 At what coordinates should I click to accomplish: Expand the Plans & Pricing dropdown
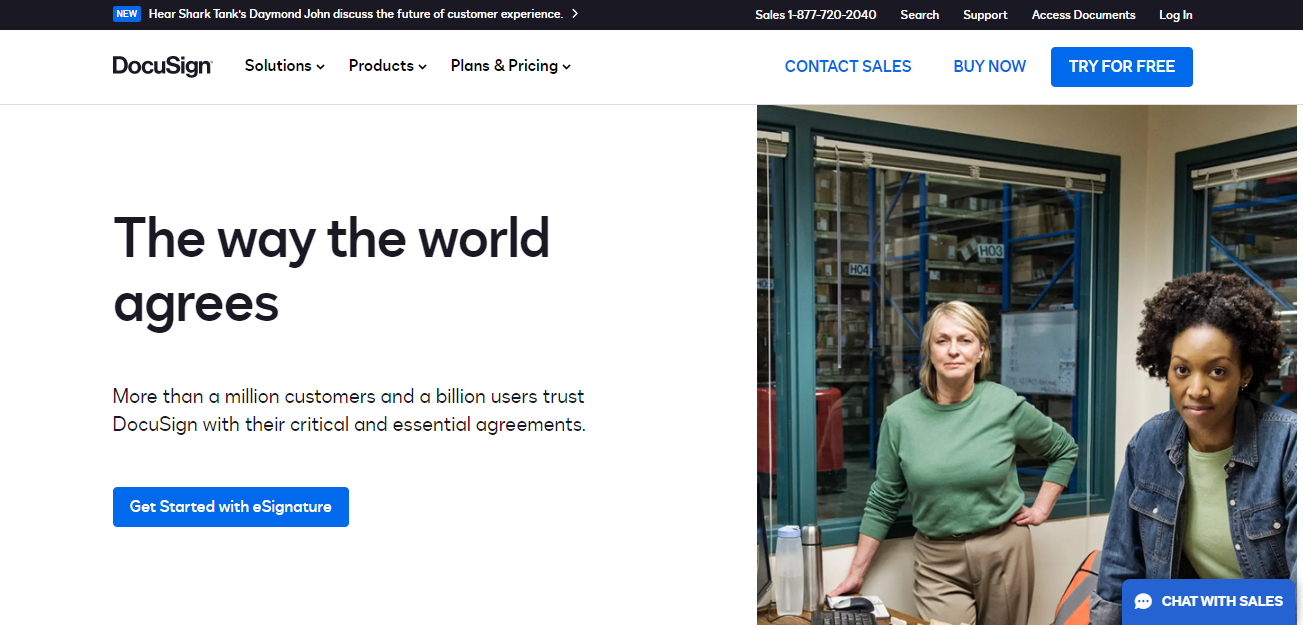coord(510,66)
